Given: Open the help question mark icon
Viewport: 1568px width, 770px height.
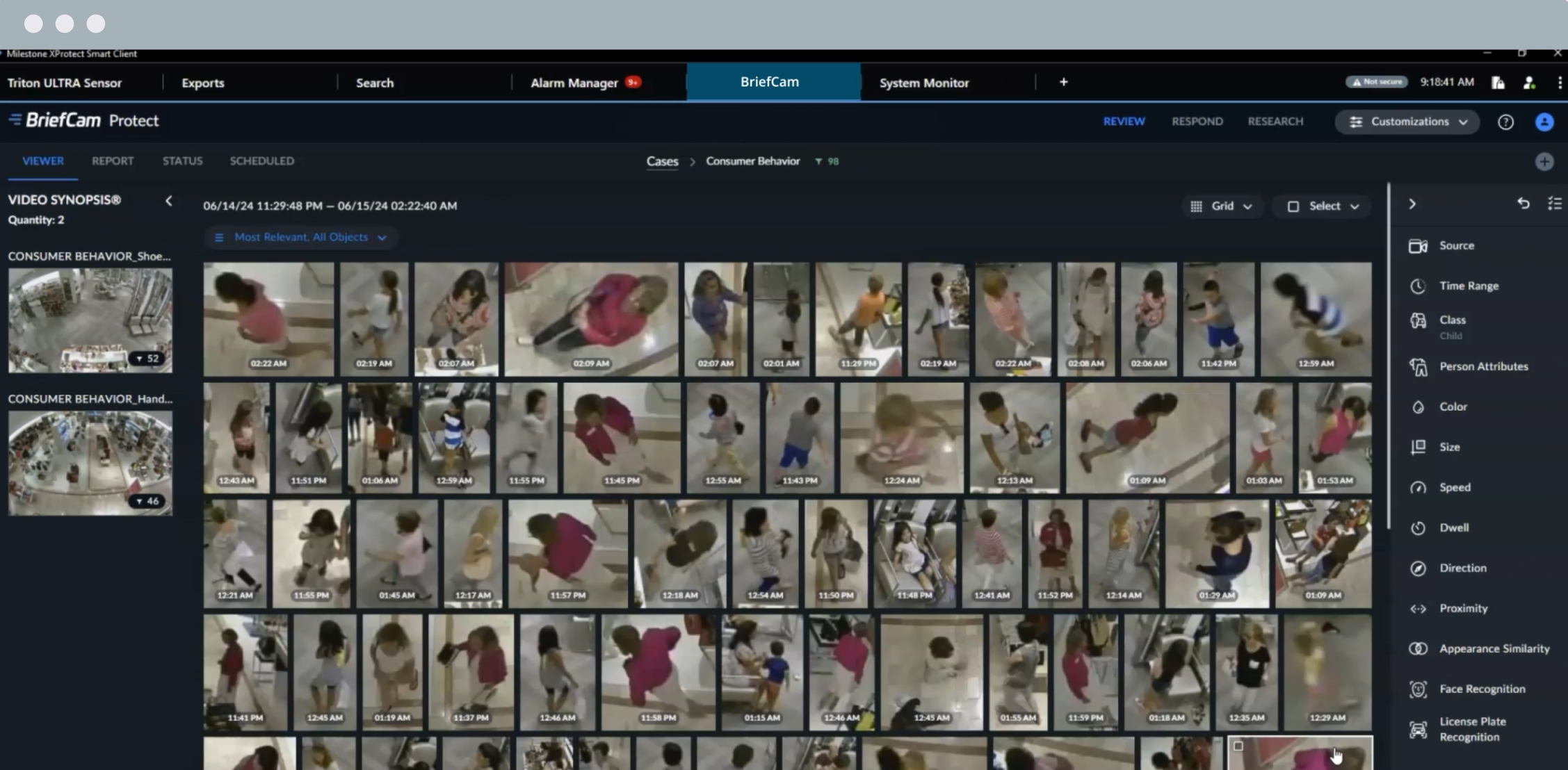Looking at the screenshot, I should click(1505, 122).
